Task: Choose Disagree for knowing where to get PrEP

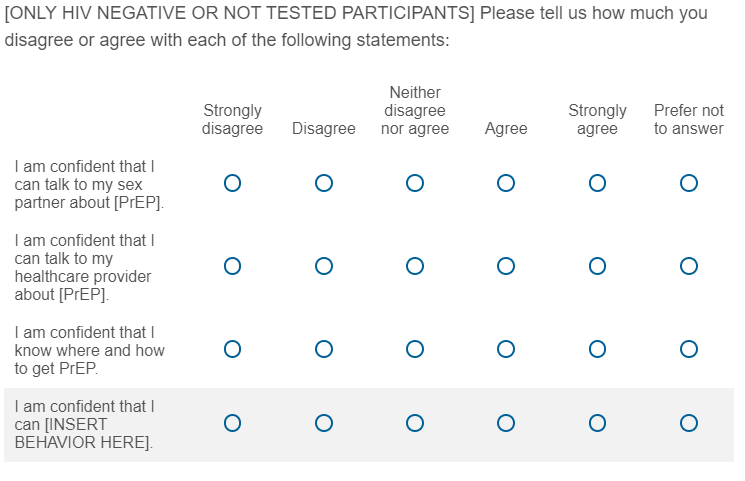Action: point(324,349)
